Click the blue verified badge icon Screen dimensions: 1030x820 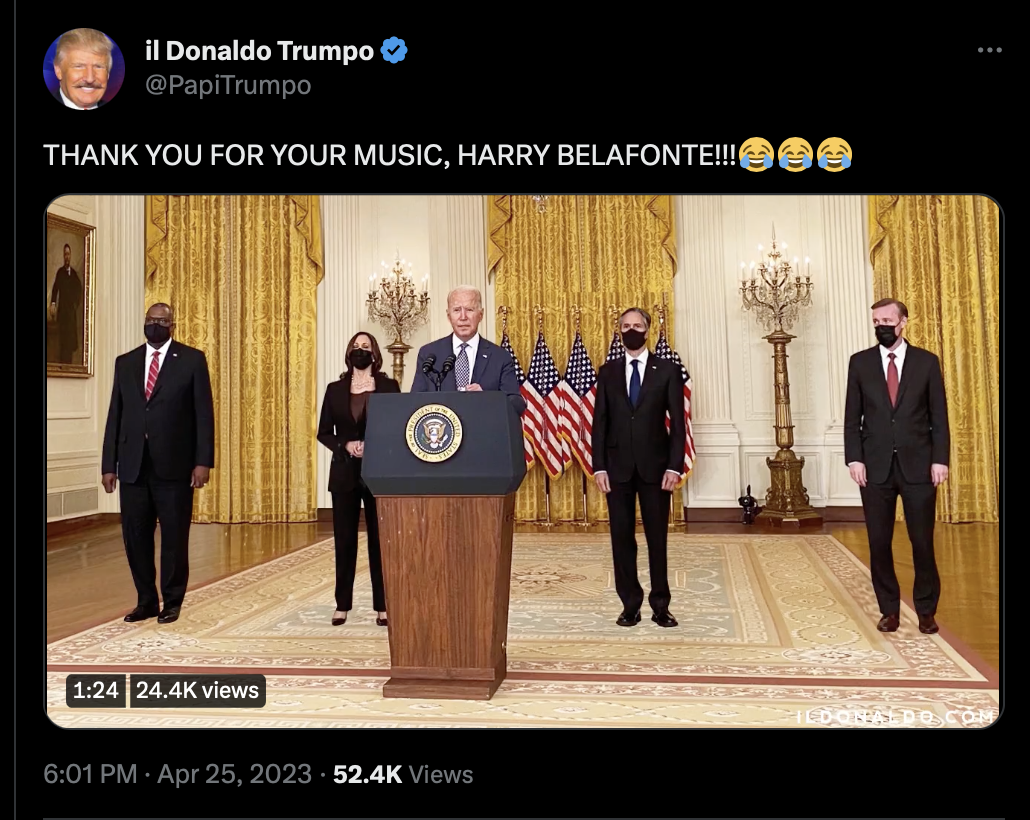pos(394,51)
